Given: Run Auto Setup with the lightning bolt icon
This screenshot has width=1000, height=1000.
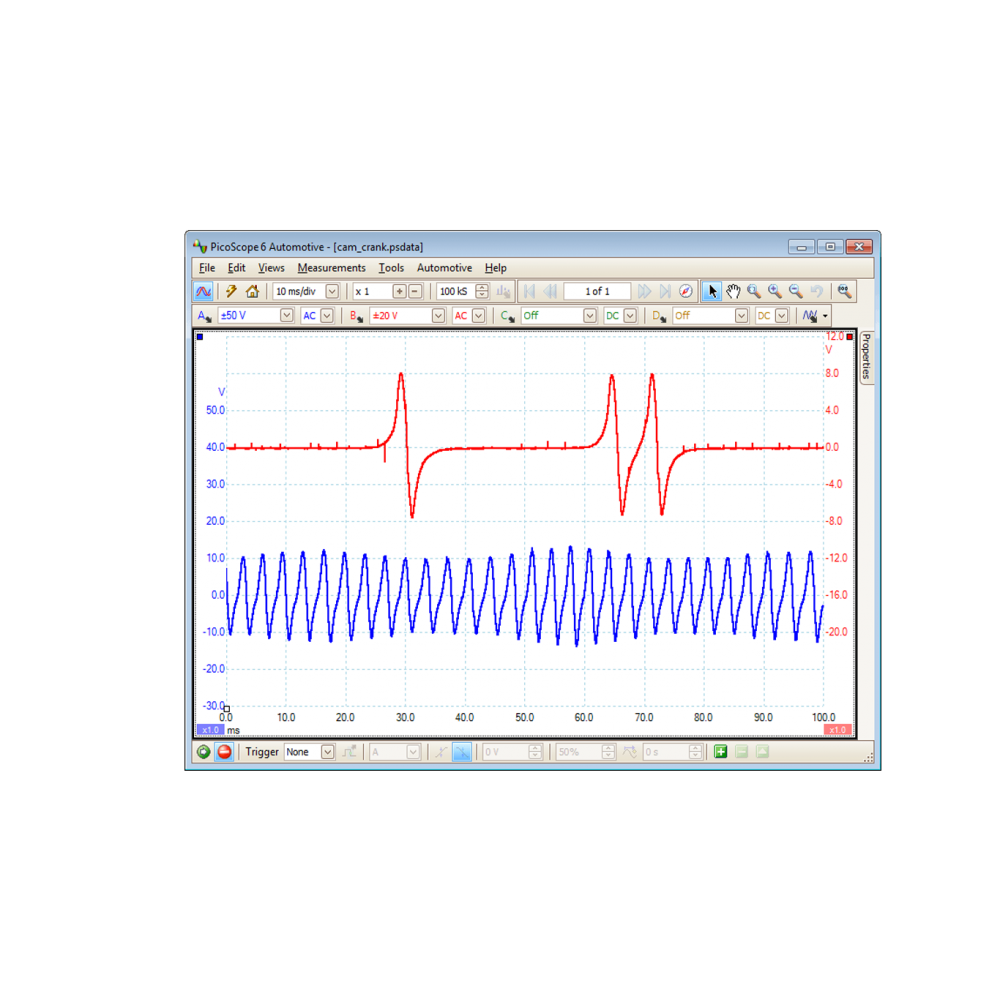Looking at the screenshot, I should click(x=229, y=291).
